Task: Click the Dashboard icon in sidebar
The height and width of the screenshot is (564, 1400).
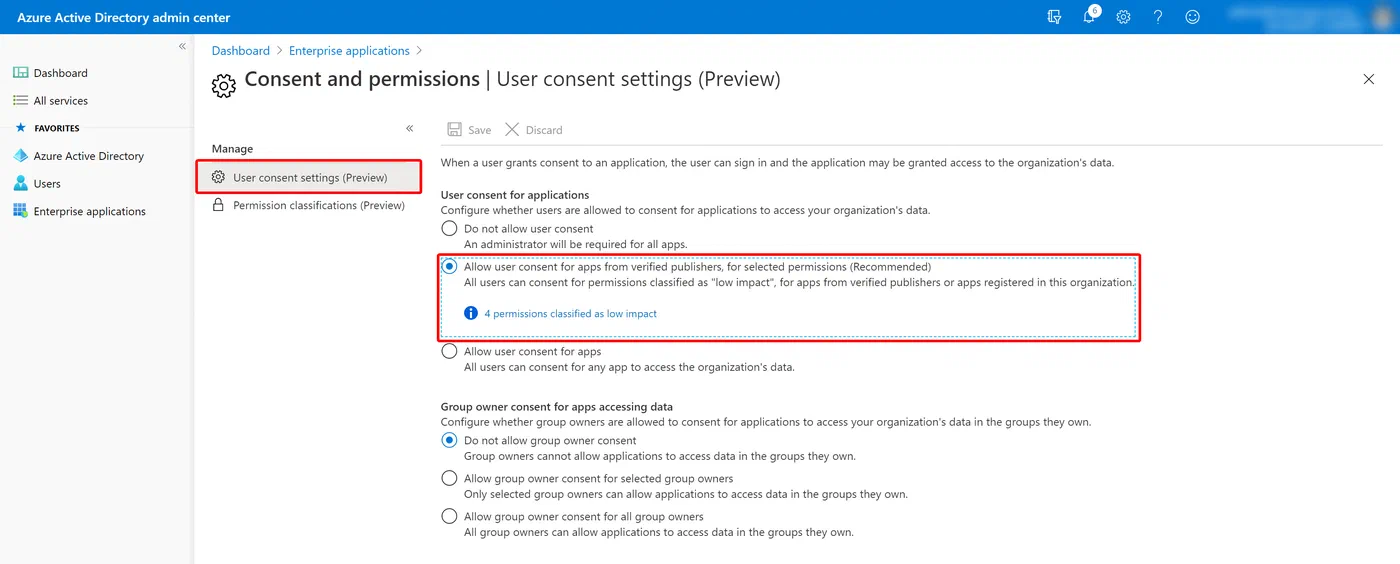Action: pyautogui.click(x=20, y=73)
